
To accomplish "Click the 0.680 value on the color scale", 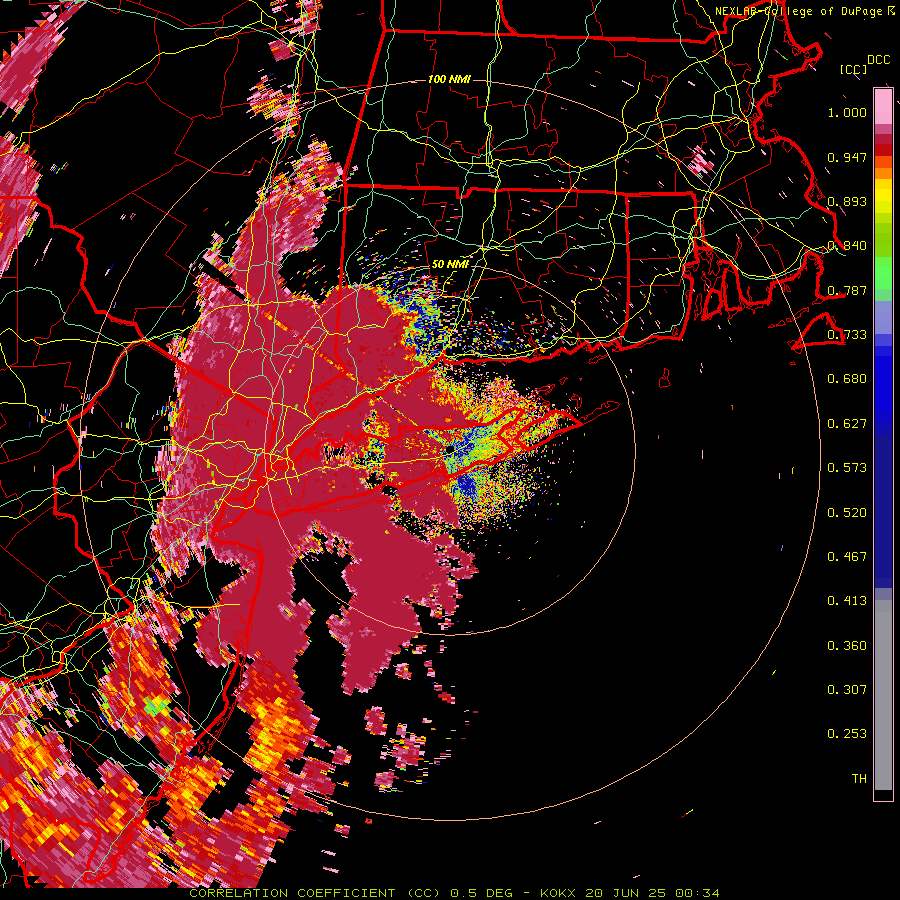I will pyautogui.click(x=847, y=379).
